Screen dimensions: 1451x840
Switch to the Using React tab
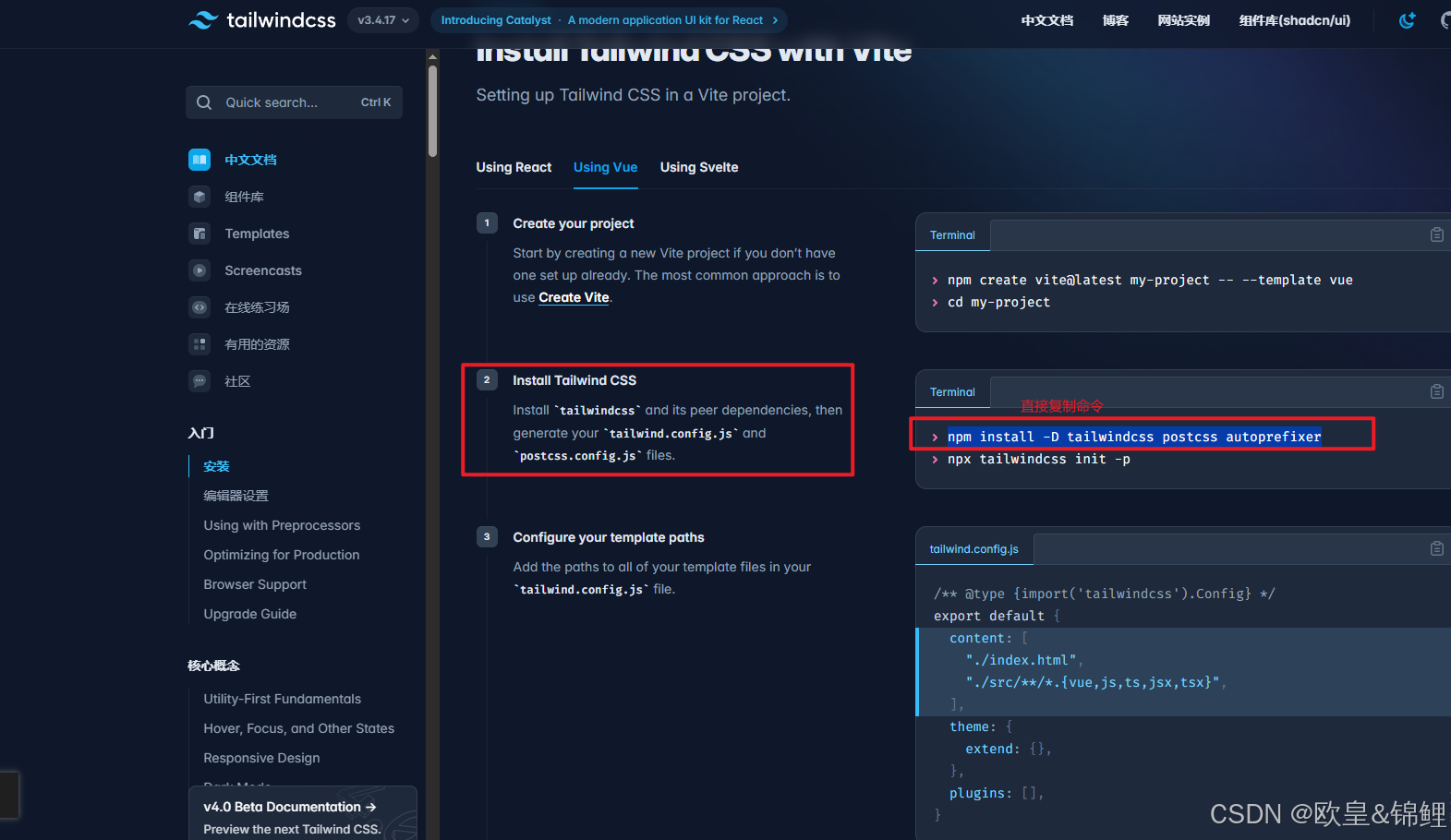click(x=514, y=167)
